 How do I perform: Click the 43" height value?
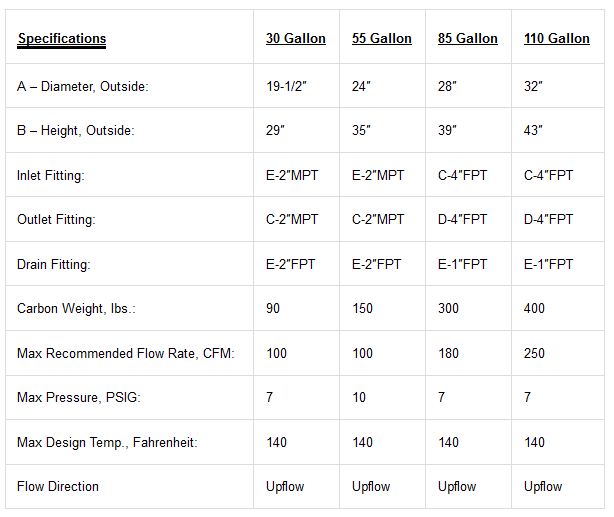(533, 131)
